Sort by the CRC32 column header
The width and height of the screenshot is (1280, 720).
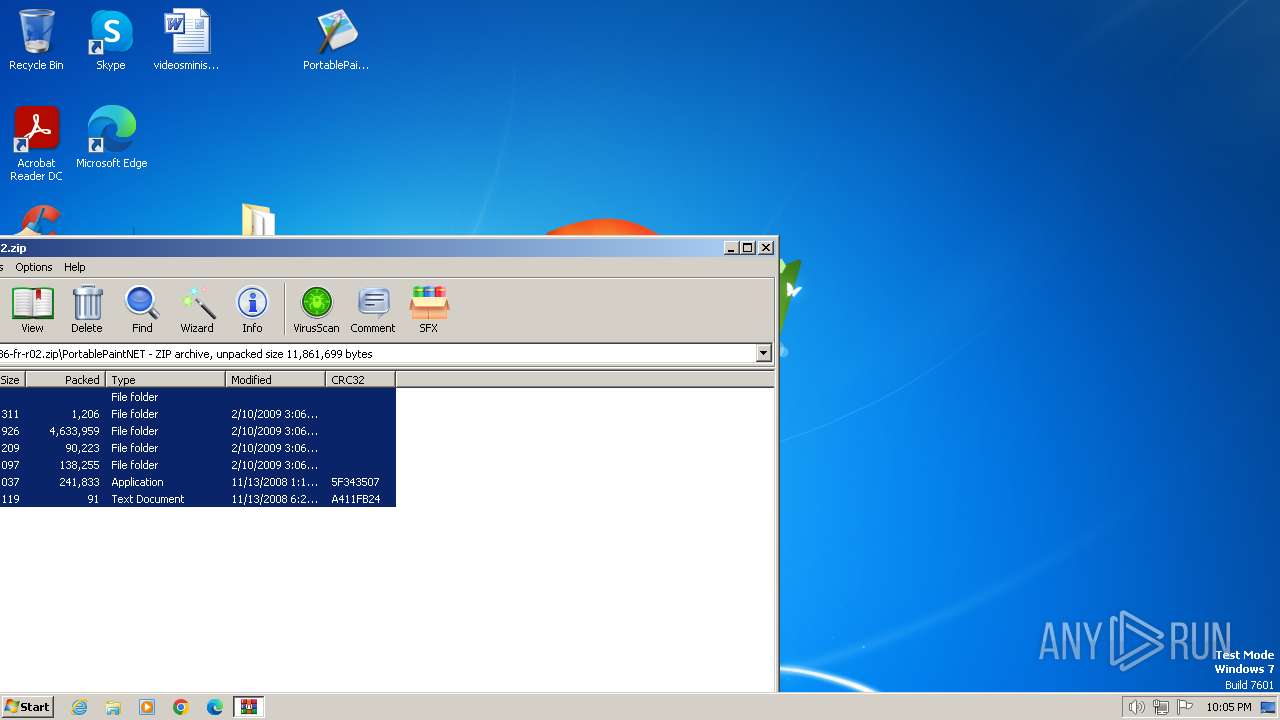(360, 380)
